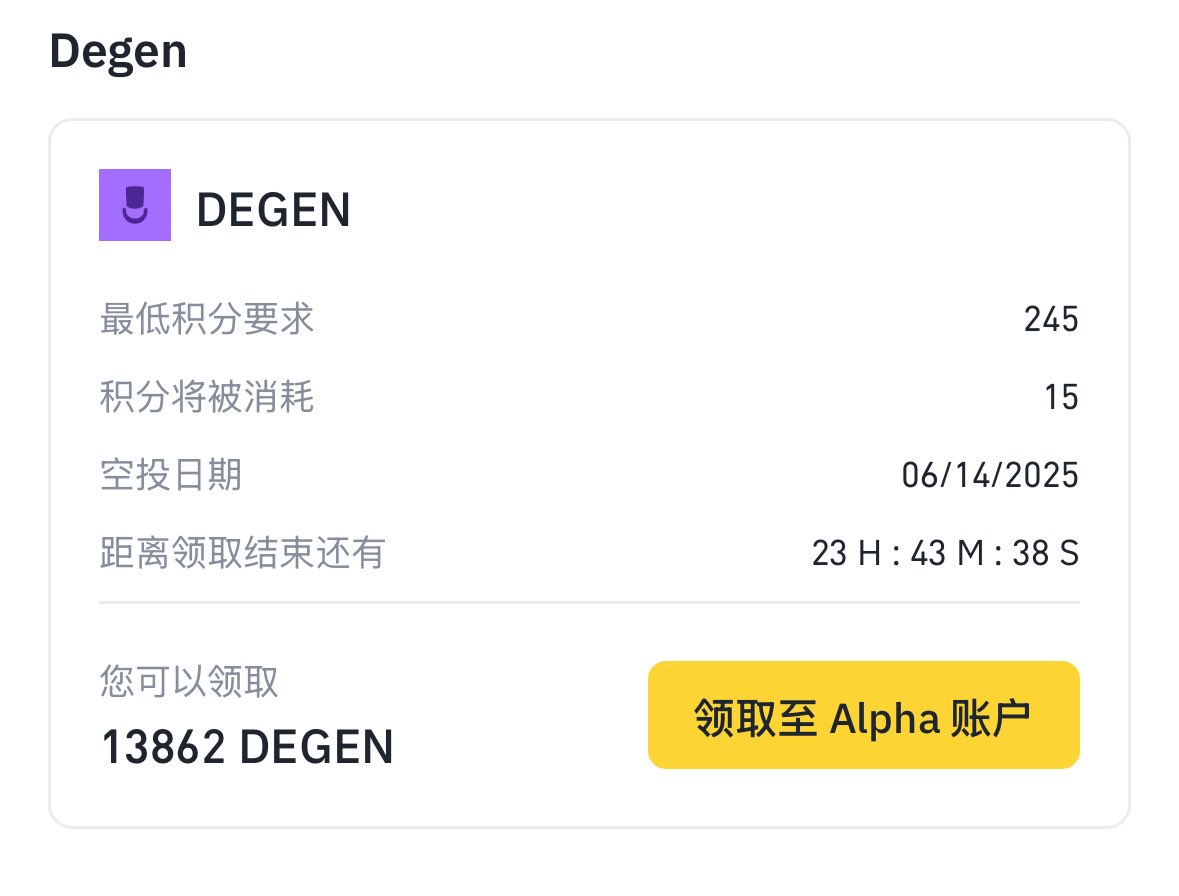Image resolution: width=1179 pixels, height=896 pixels.
Task: Select the 最低积分要求 label
Action: (207, 319)
